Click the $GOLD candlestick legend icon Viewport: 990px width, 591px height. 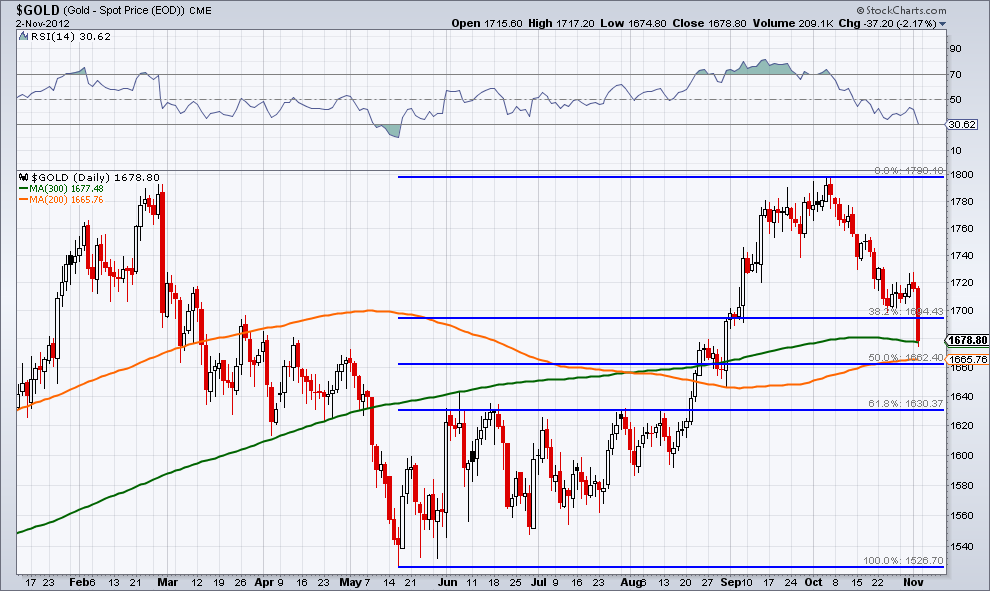22,177
